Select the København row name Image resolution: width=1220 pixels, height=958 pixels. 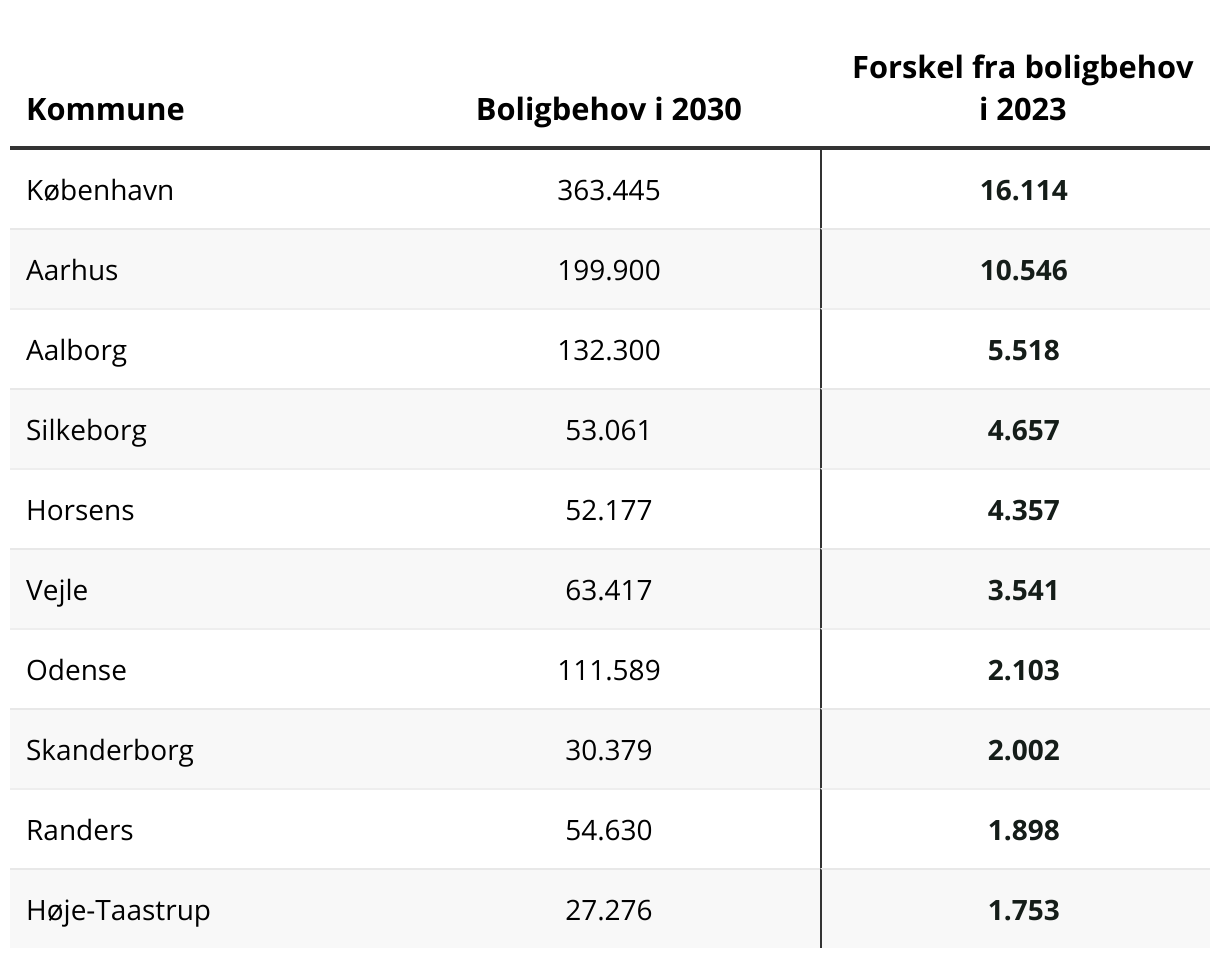click(100, 190)
